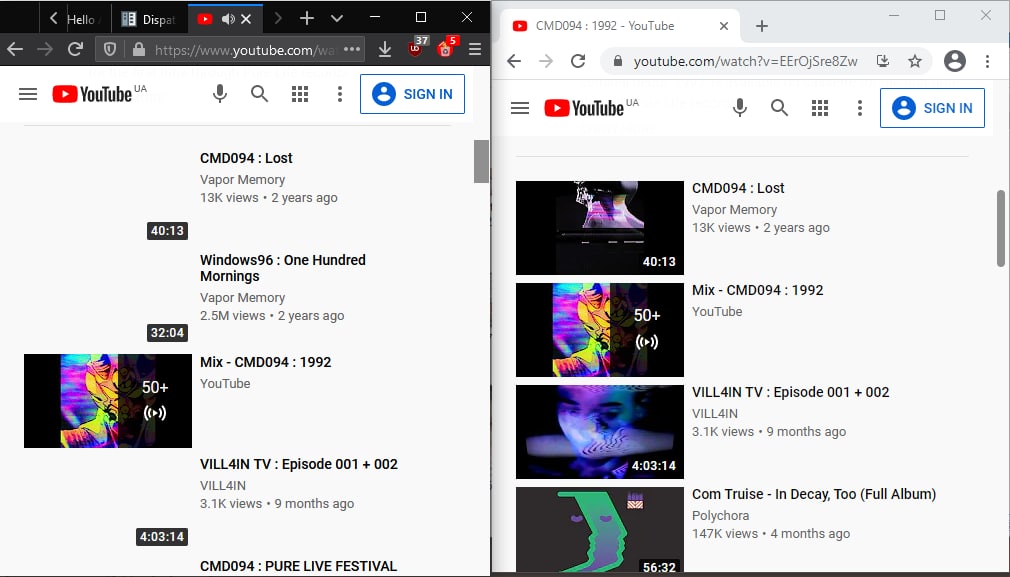Switch to the Dispat tab in Firefox
The height and width of the screenshot is (577, 1010).
(x=149, y=19)
